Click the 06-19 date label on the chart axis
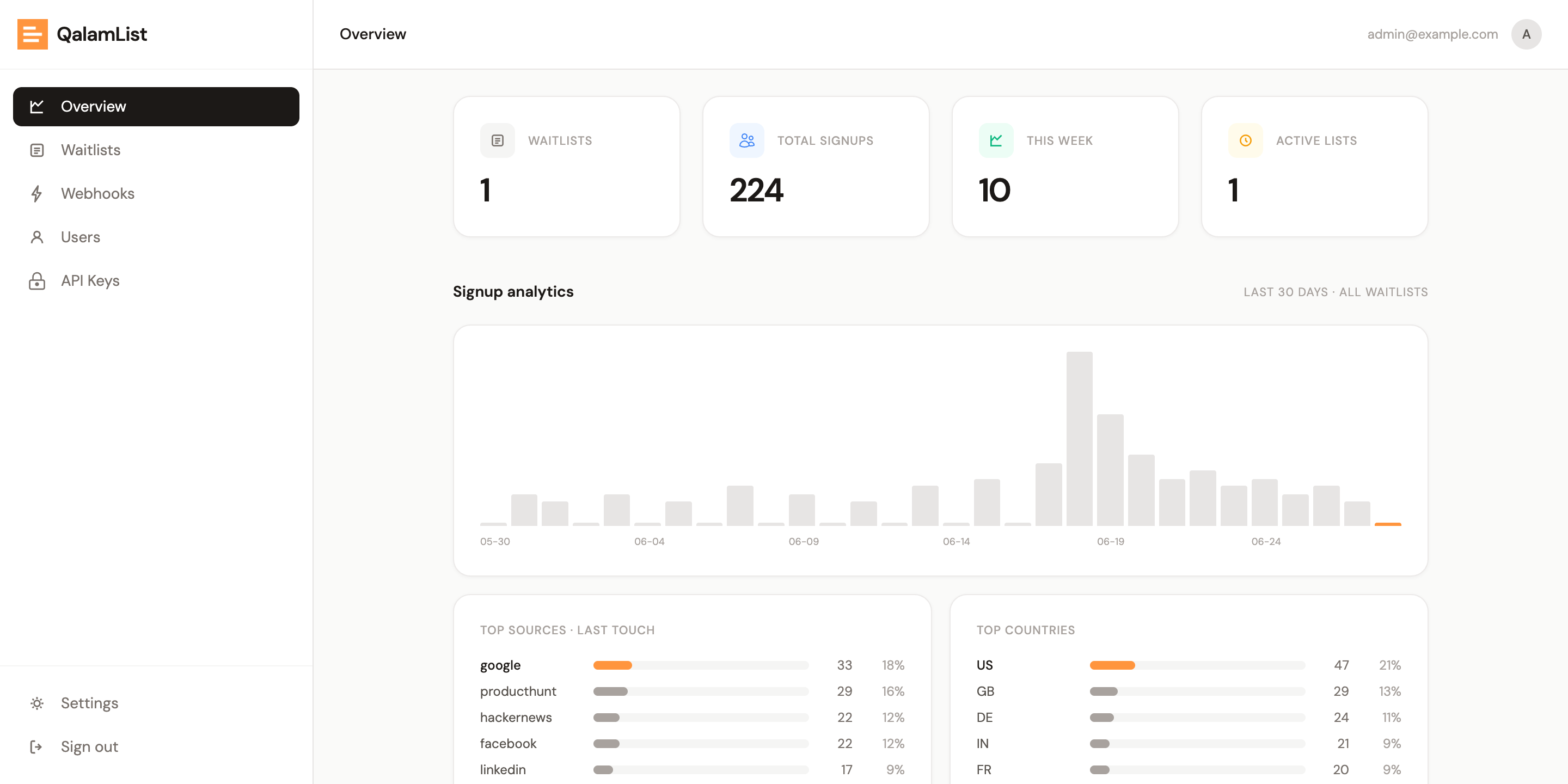Image resolution: width=1568 pixels, height=784 pixels. click(x=1110, y=542)
